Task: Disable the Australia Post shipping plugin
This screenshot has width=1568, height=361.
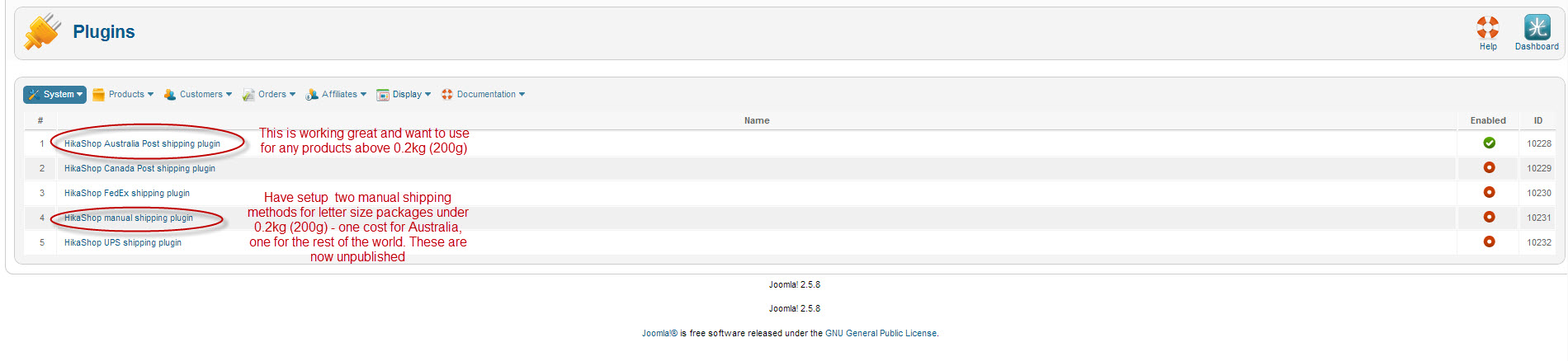Action: click(1489, 143)
